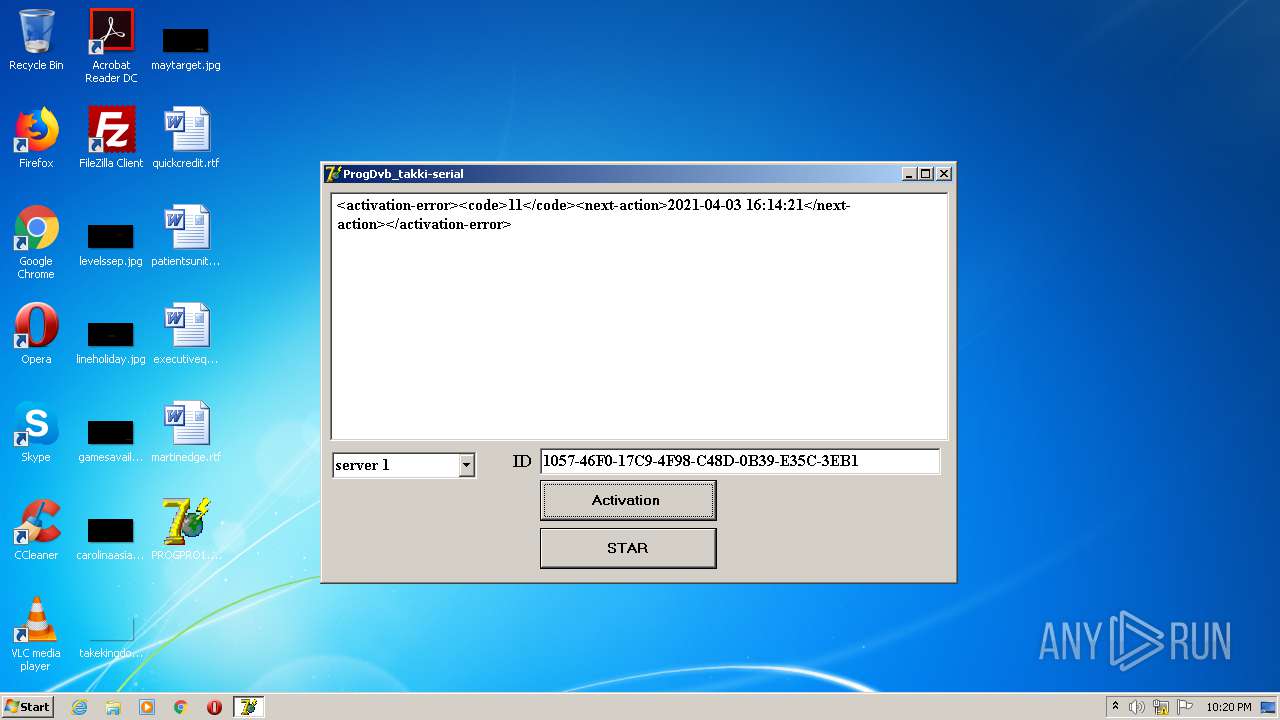
Task: Select the levelssep.jpg file
Action: [111, 245]
